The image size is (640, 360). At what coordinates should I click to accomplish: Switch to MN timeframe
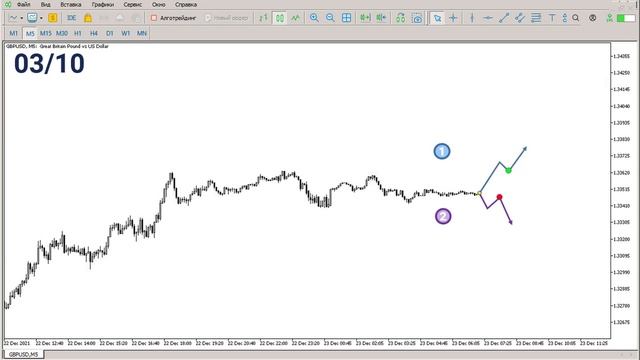click(x=142, y=33)
